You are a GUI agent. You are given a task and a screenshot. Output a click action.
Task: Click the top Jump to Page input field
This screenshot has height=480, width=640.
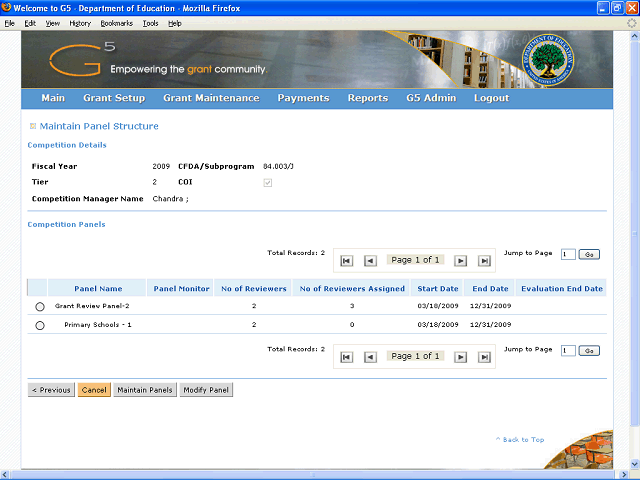pyautogui.click(x=567, y=254)
